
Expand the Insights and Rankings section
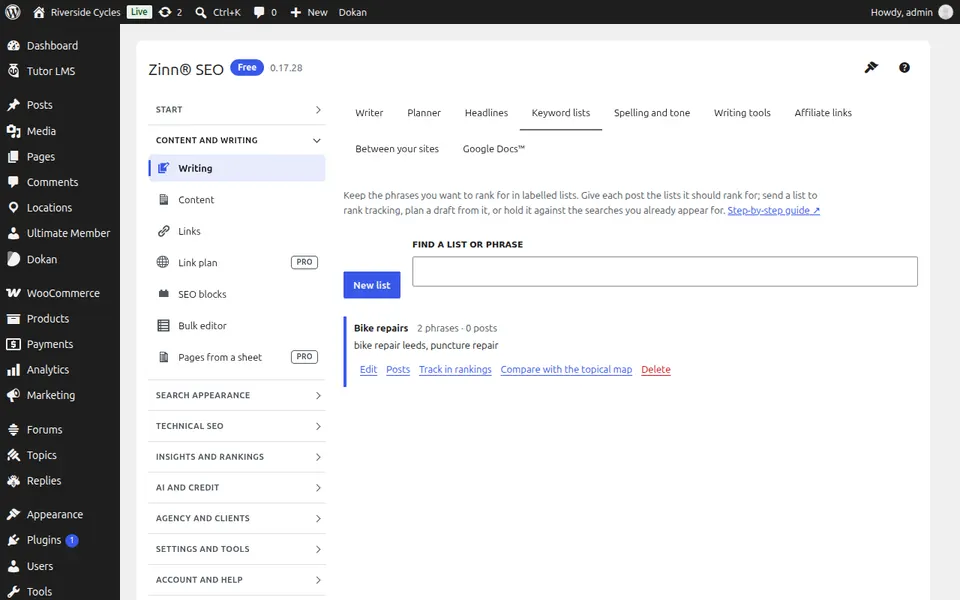tap(237, 457)
